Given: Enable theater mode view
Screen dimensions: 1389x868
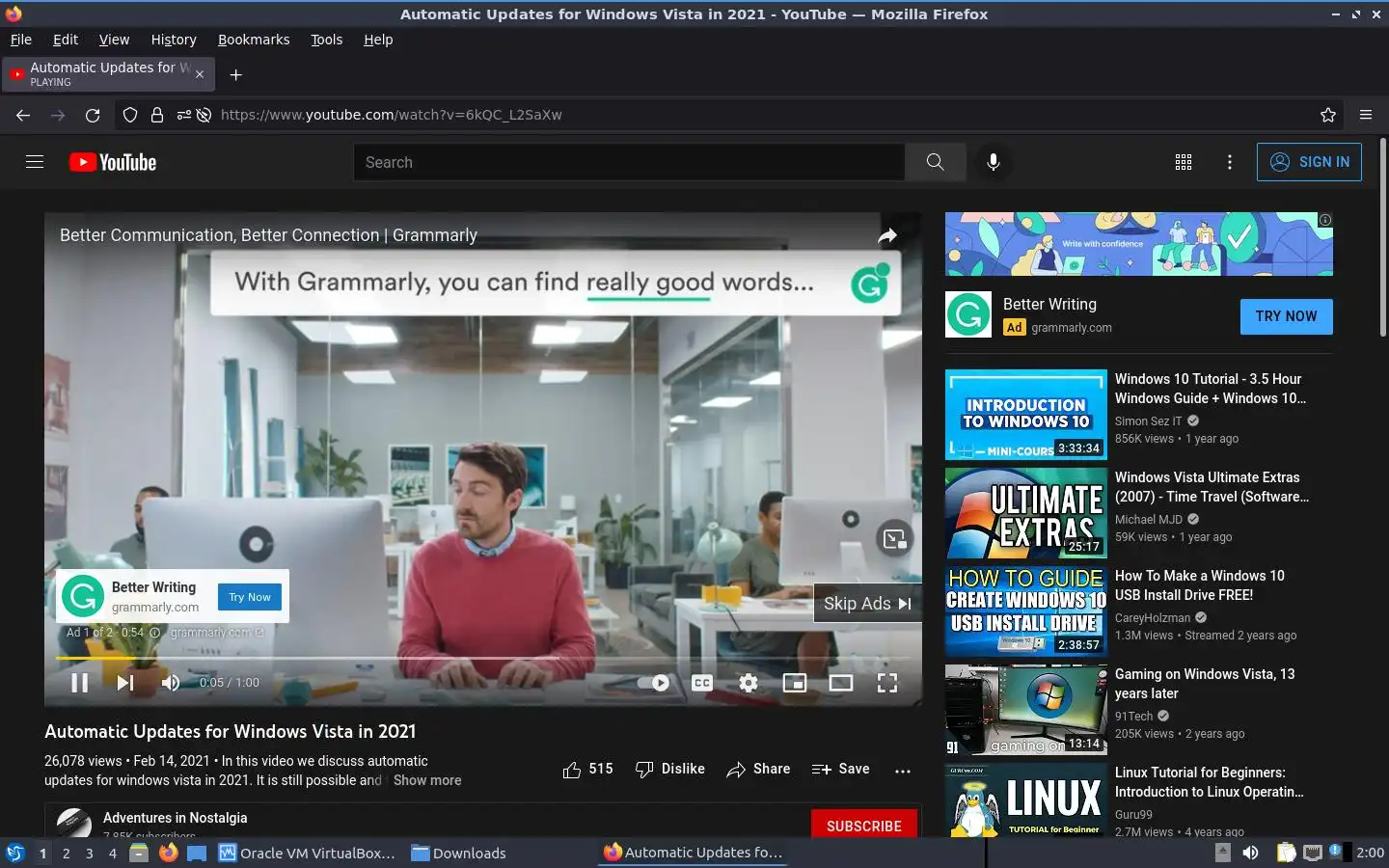Looking at the screenshot, I should [841, 683].
